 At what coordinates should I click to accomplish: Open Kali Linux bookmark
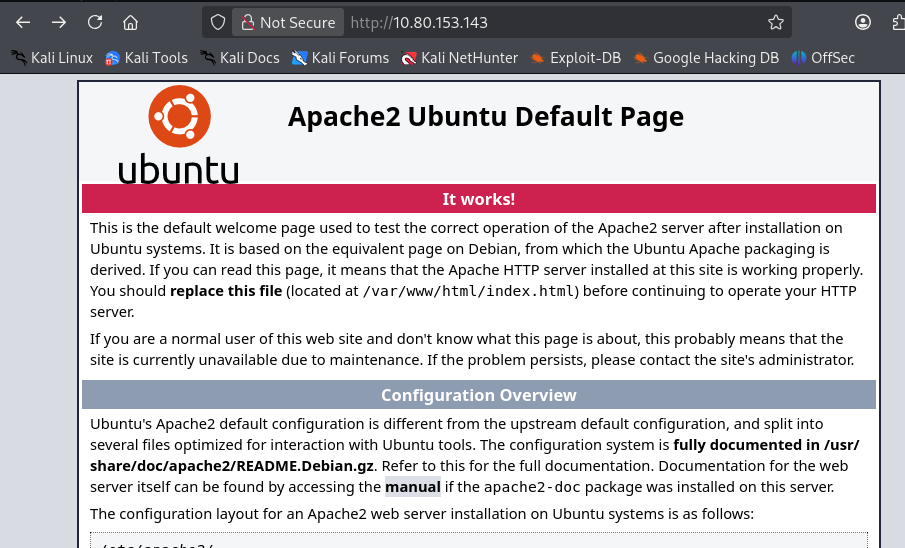click(x=52, y=58)
